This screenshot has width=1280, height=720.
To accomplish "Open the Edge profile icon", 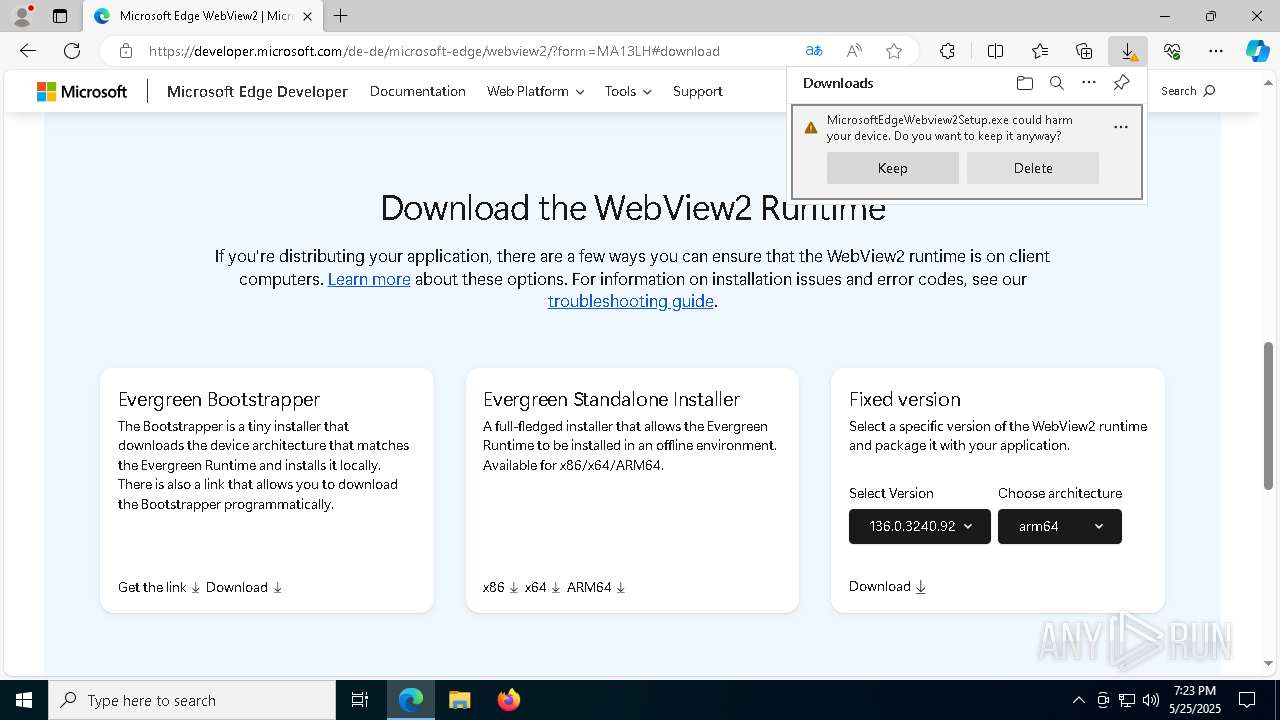I will pos(22,16).
